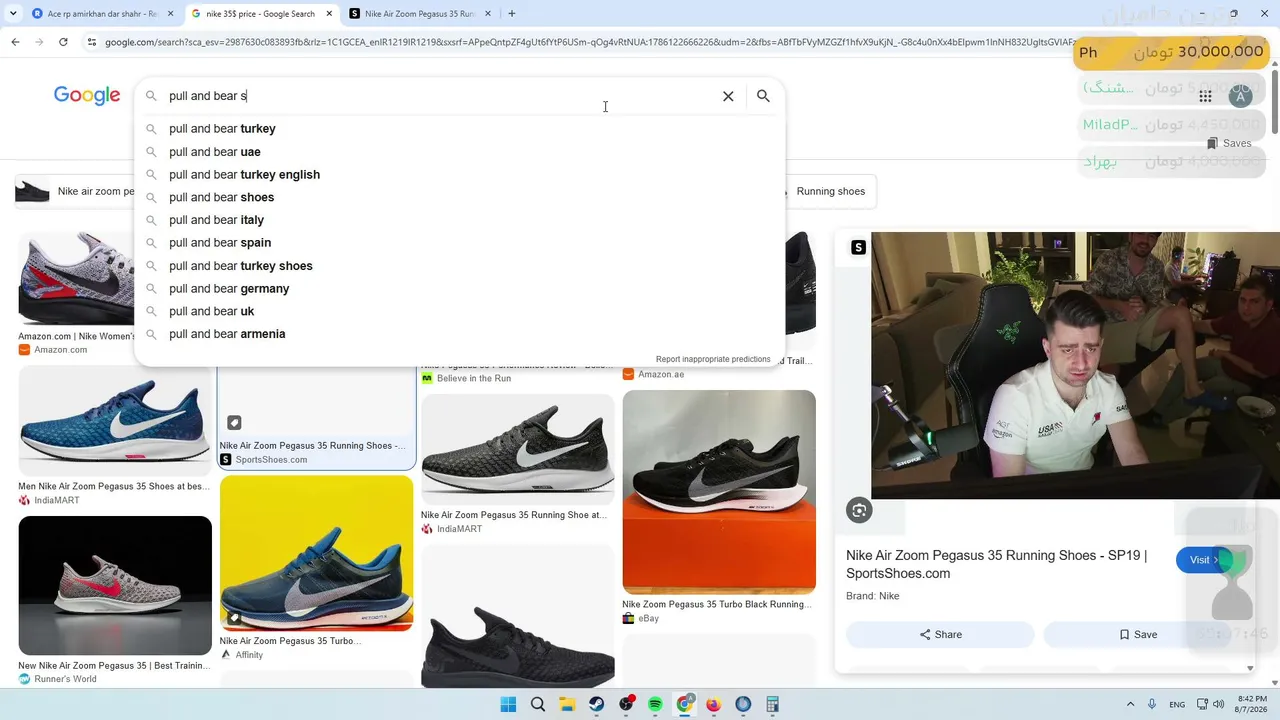Go to the Google logo homepage
Screen dimensions: 1280x720
[87, 95]
